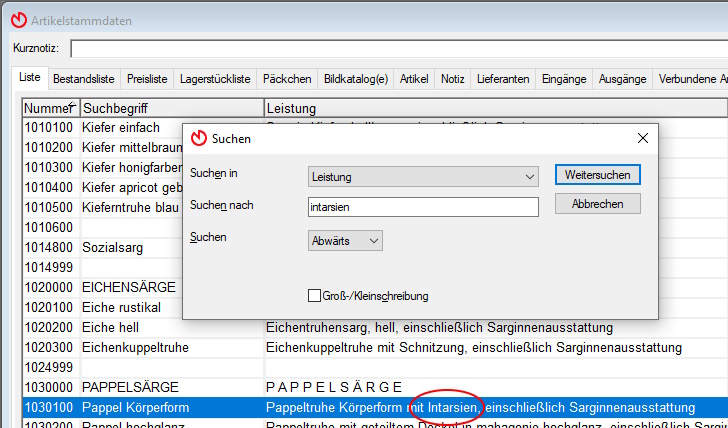This screenshot has width=728, height=428.
Task: Click the Abbrechen button
Action: tap(598, 204)
